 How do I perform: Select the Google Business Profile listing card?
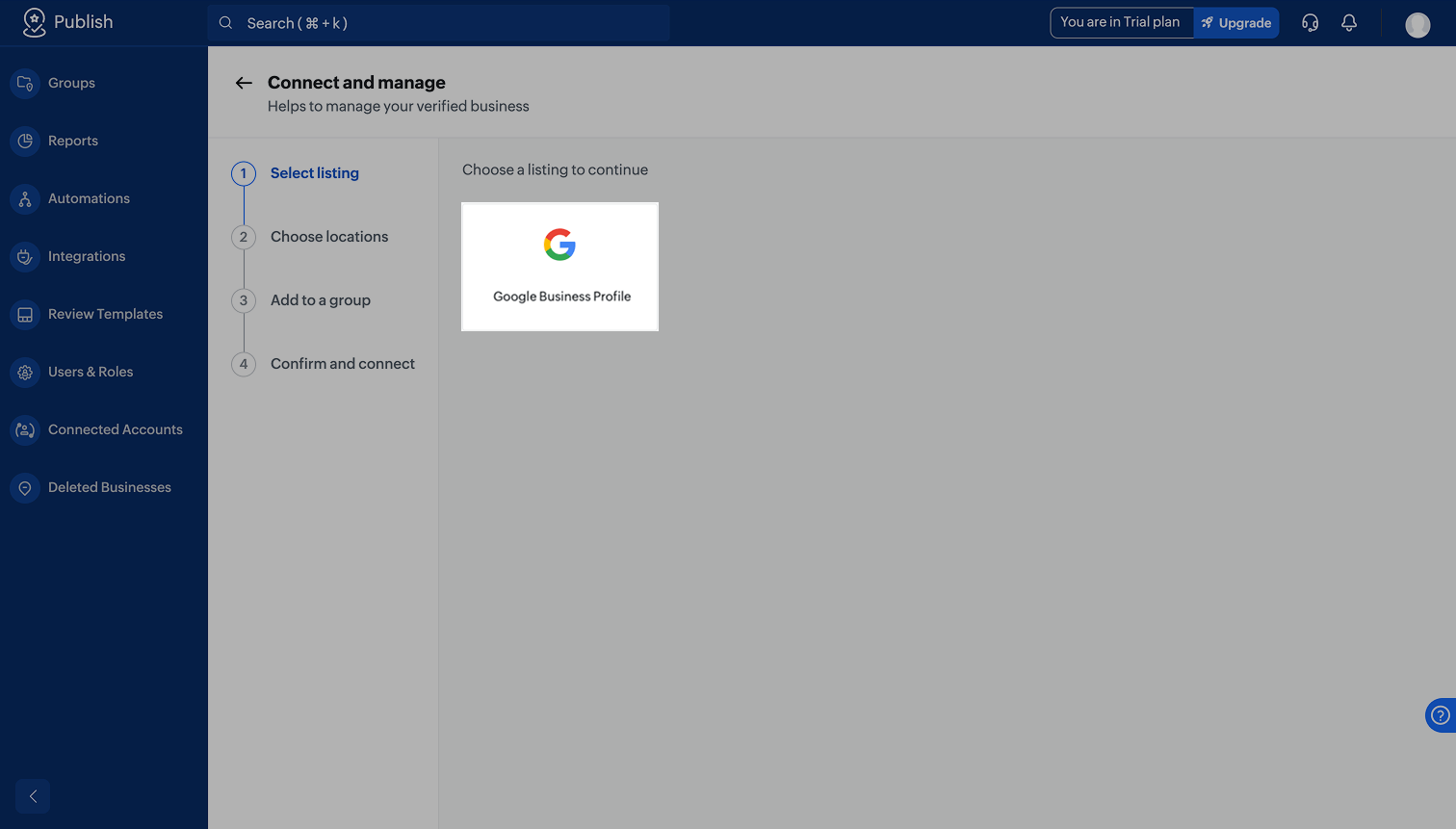(559, 267)
